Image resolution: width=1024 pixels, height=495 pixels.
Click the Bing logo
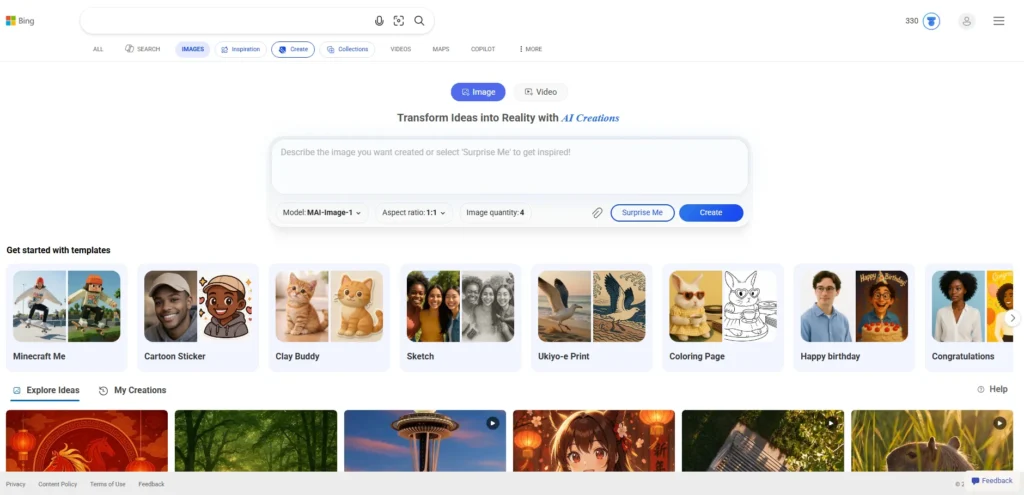(20, 21)
